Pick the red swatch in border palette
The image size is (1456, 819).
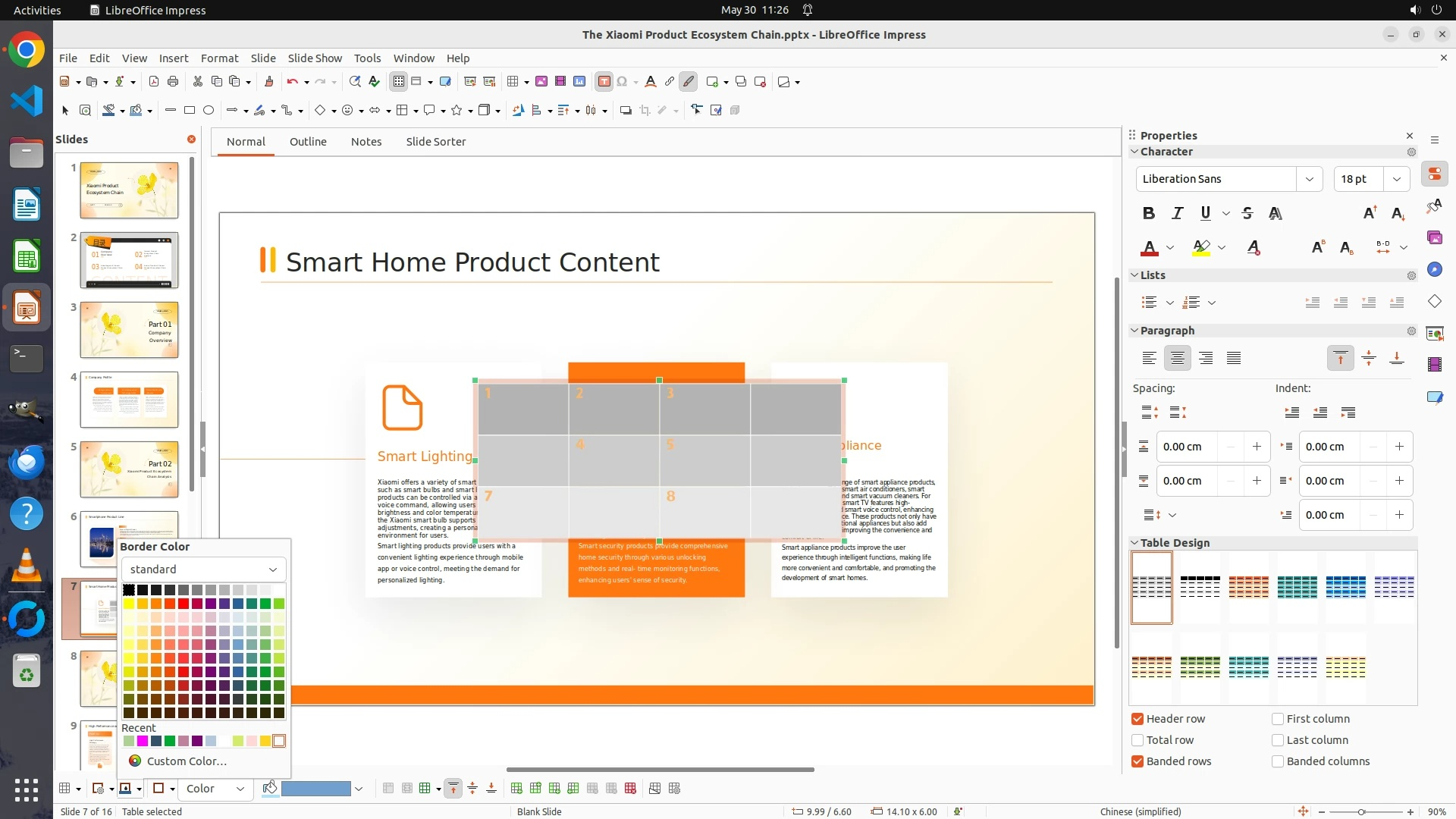[x=184, y=604]
